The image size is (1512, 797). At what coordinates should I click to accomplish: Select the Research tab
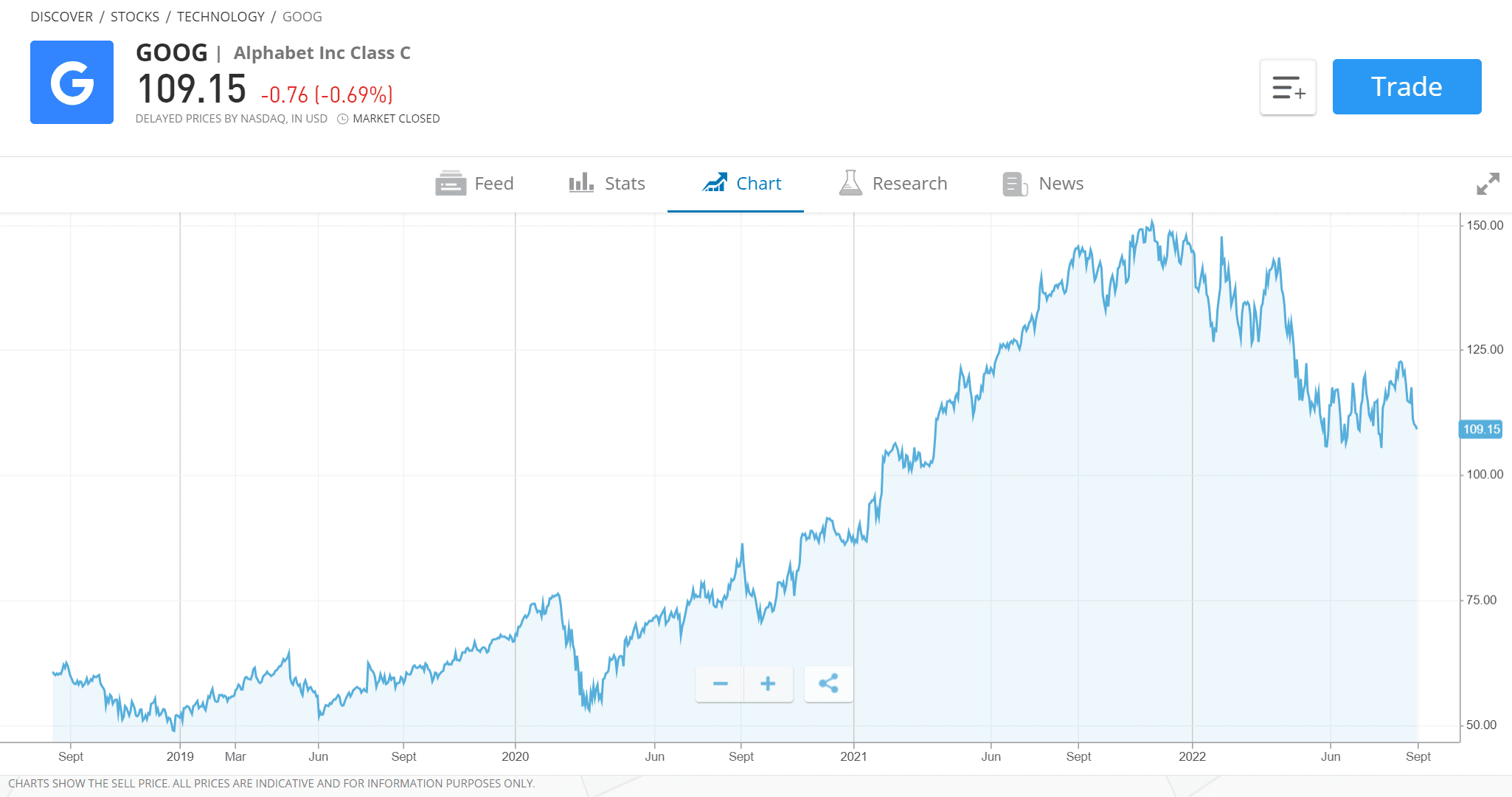click(910, 184)
